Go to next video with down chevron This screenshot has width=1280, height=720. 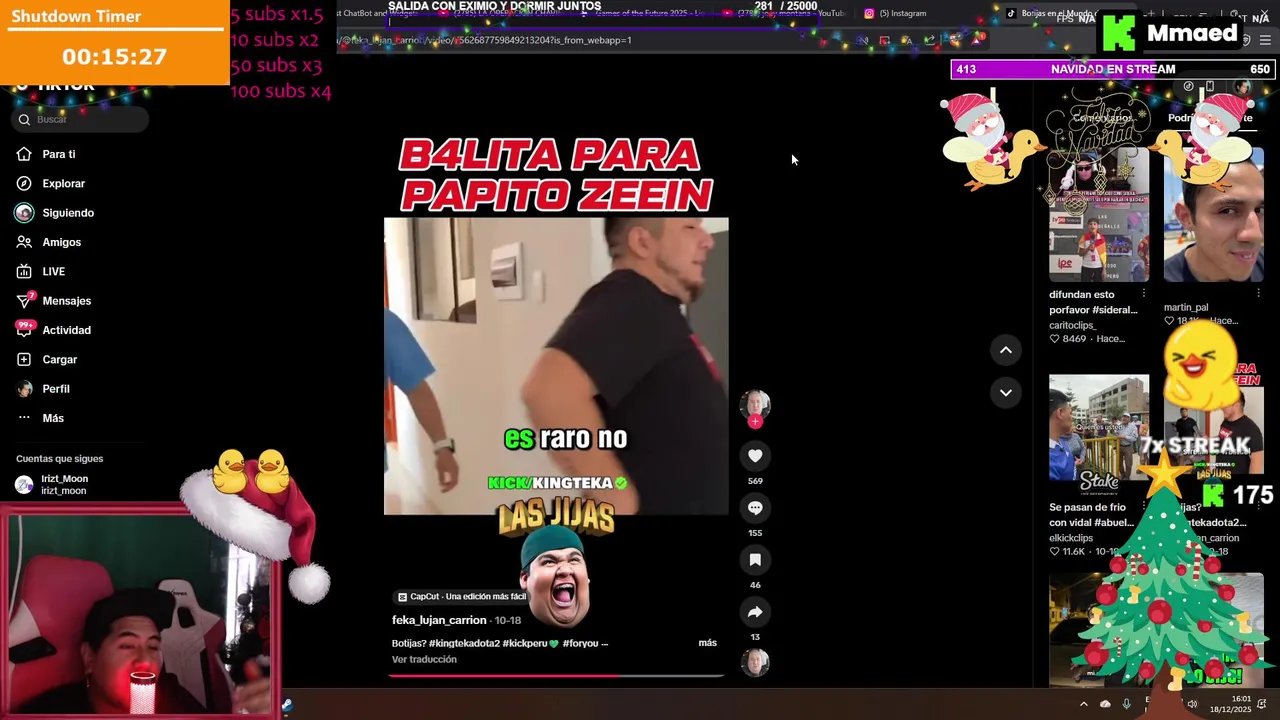point(1006,392)
